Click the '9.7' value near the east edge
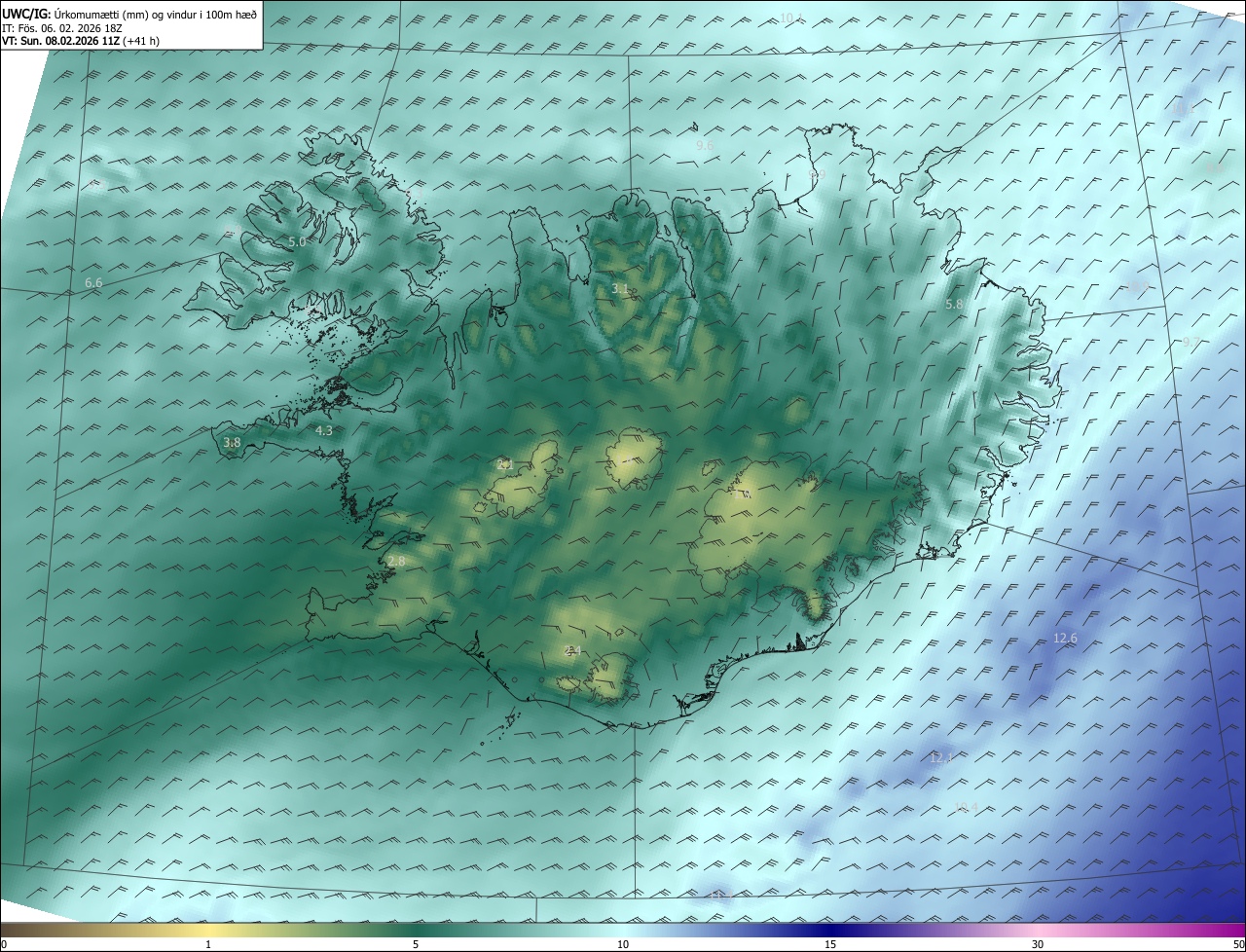 point(1191,342)
